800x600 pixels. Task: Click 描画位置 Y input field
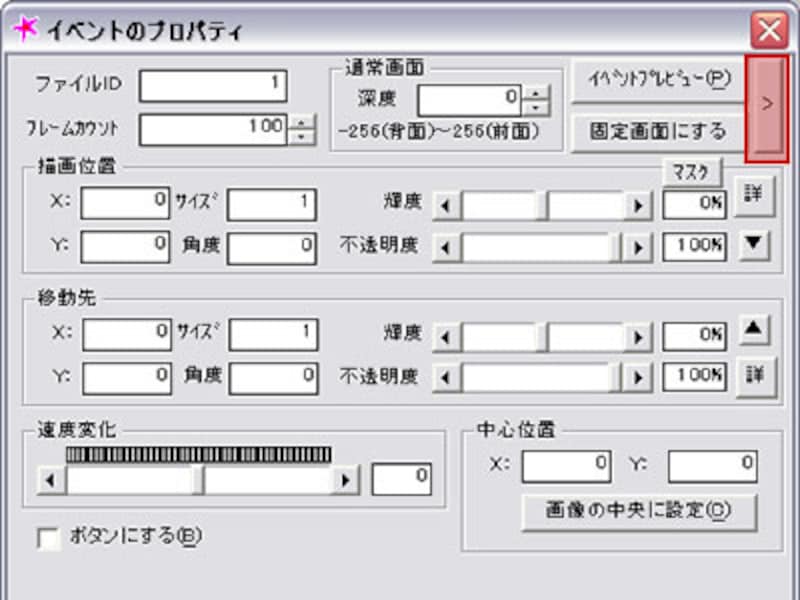click(x=126, y=247)
